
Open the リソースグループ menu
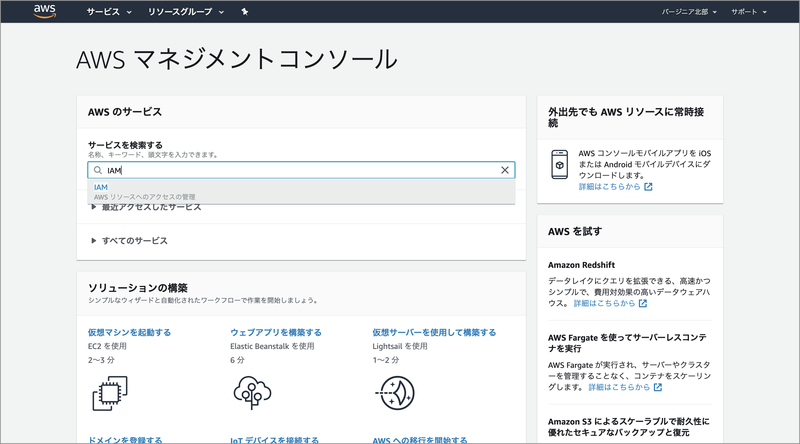pos(186,12)
